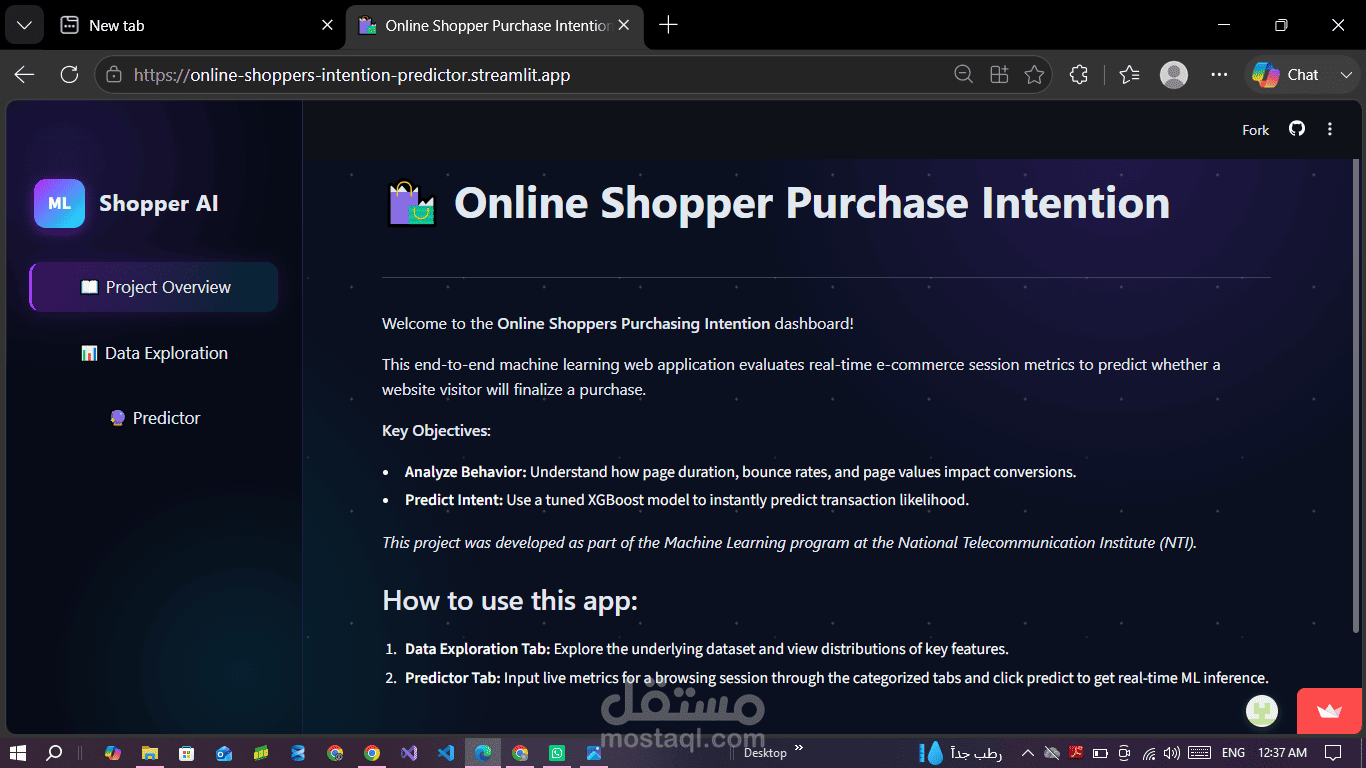Click the zoom out magnifier icon
This screenshot has width=1366, height=768.
coord(964,75)
